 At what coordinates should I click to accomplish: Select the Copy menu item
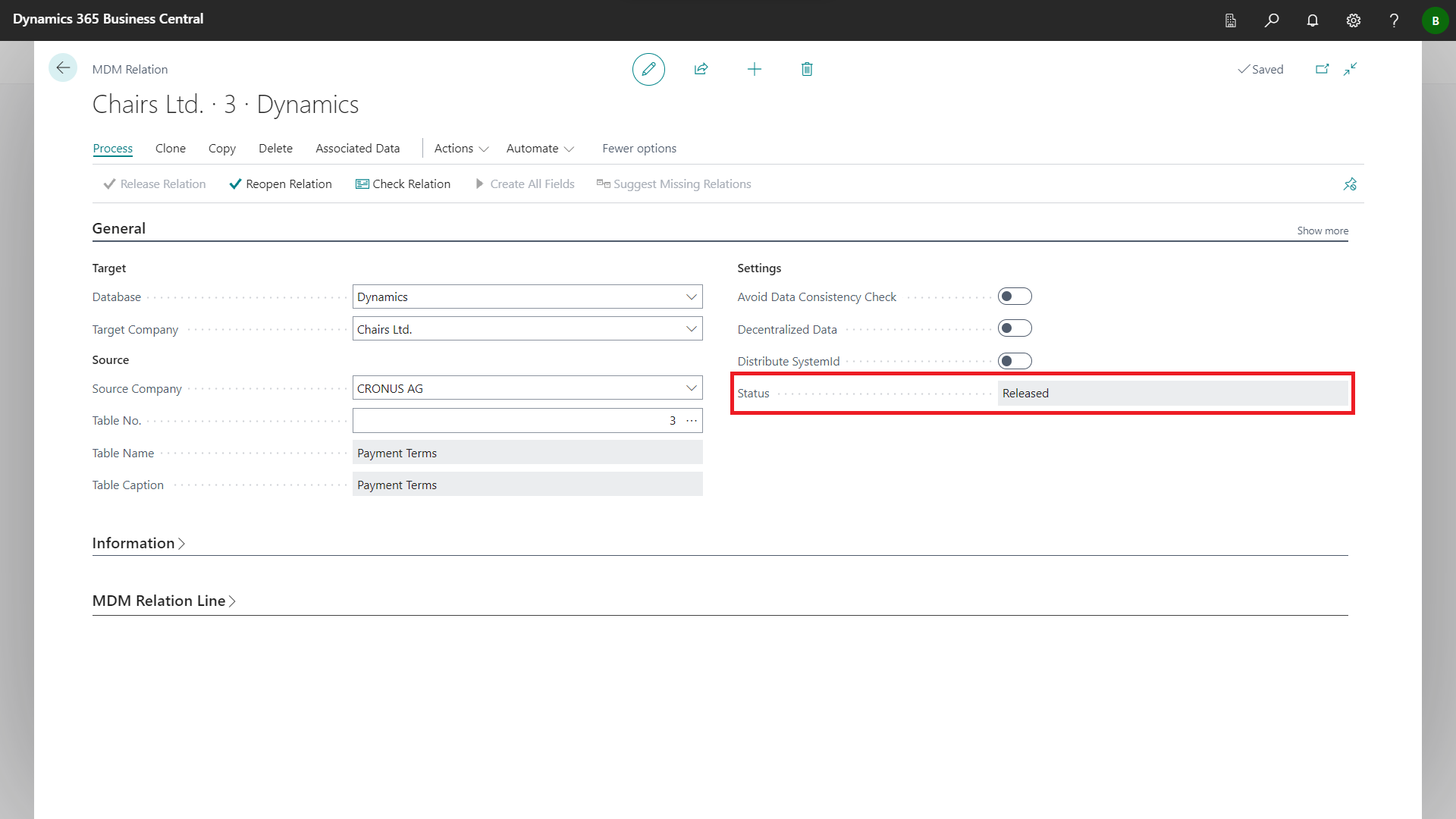tap(222, 149)
